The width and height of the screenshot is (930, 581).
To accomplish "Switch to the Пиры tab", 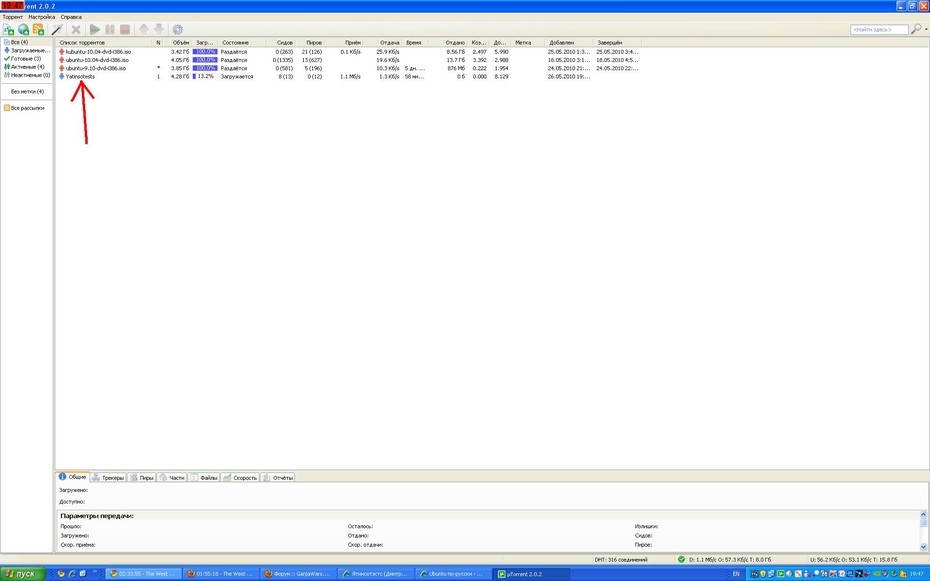I will (x=142, y=478).
